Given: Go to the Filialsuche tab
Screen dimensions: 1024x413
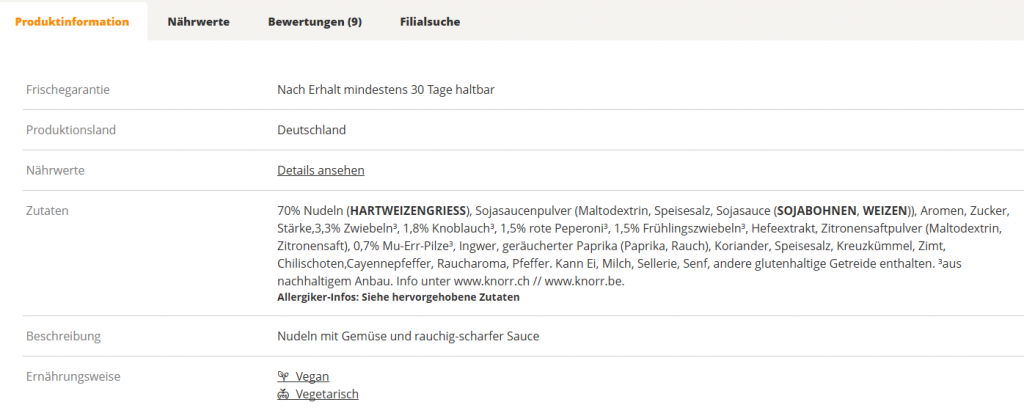Looking at the screenshot, I should (x=429, y=22).
